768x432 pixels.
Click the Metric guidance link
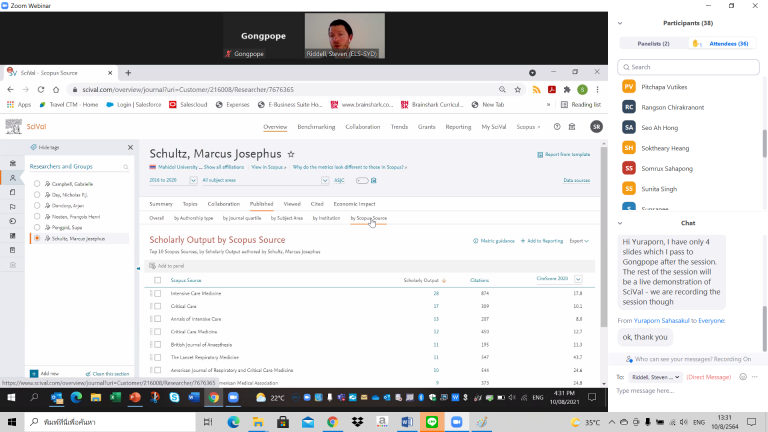coord(494,241)
